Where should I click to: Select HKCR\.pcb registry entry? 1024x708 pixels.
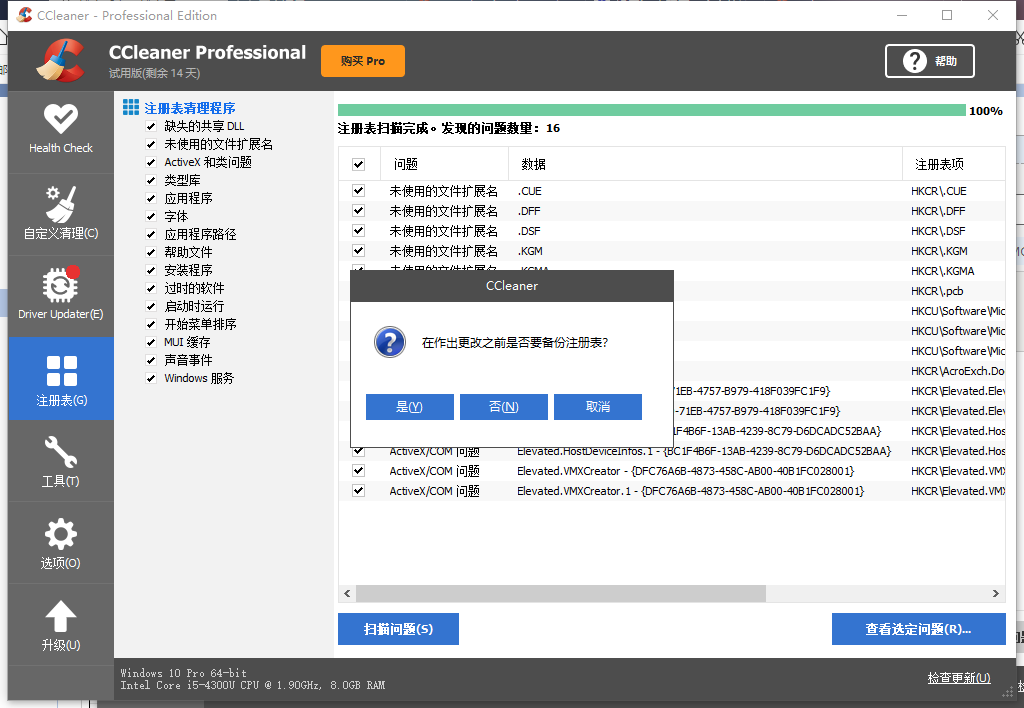pos(937,291)
